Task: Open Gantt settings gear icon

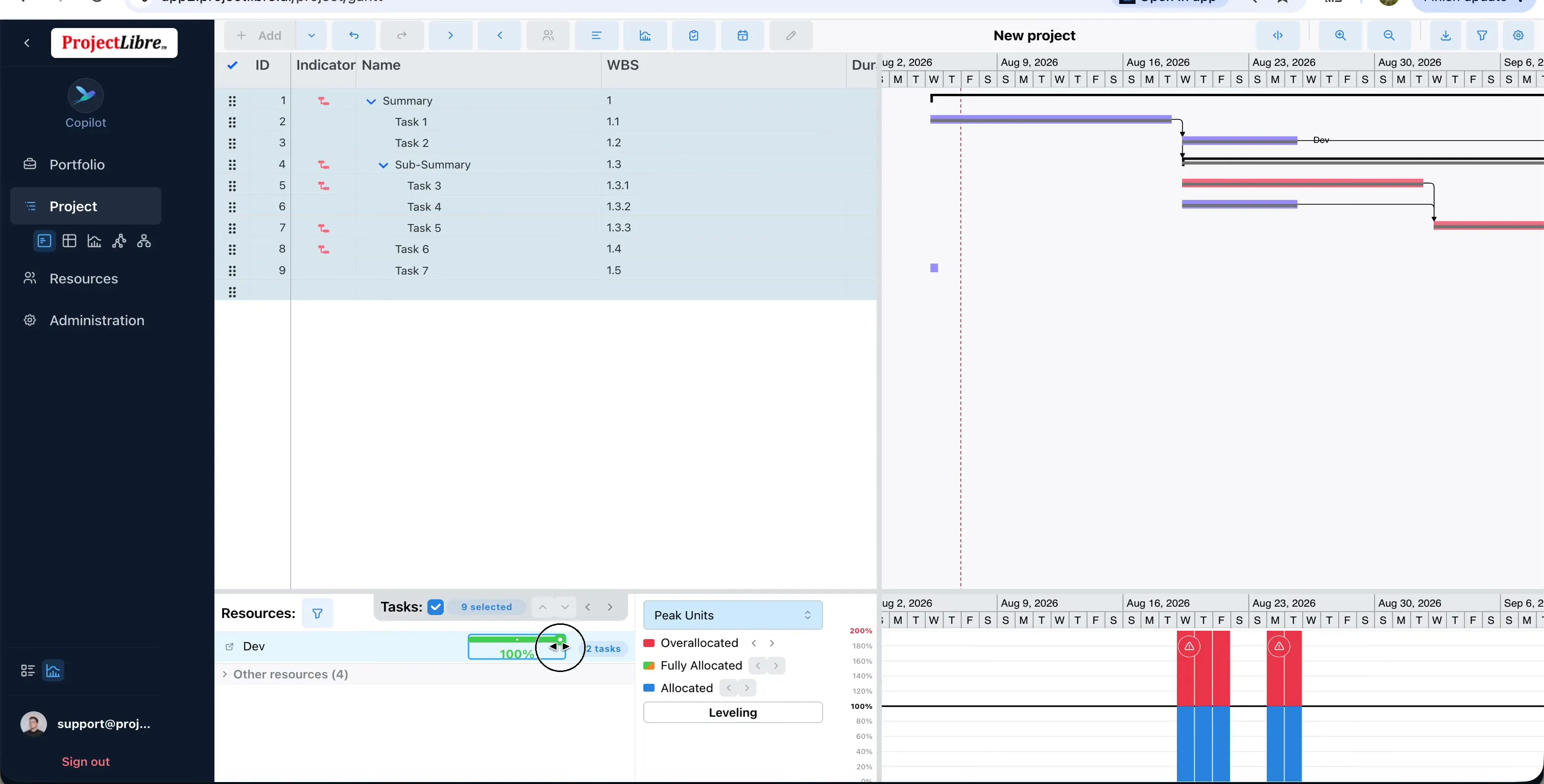Action: 1518,35
